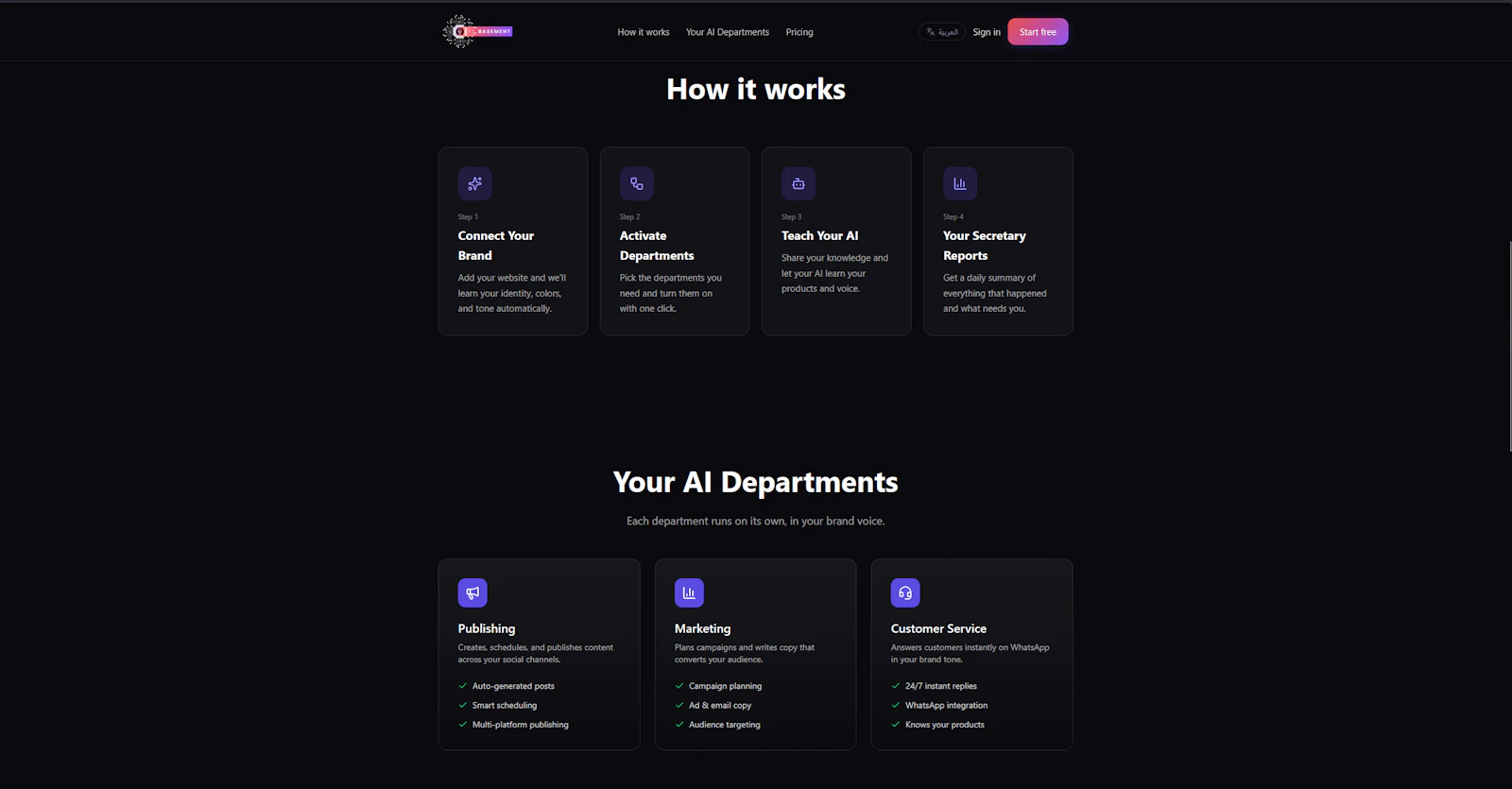The image size is (1512, 789).
Task: Click the 'How it works' section heading
Action: [x=756, y=89]
